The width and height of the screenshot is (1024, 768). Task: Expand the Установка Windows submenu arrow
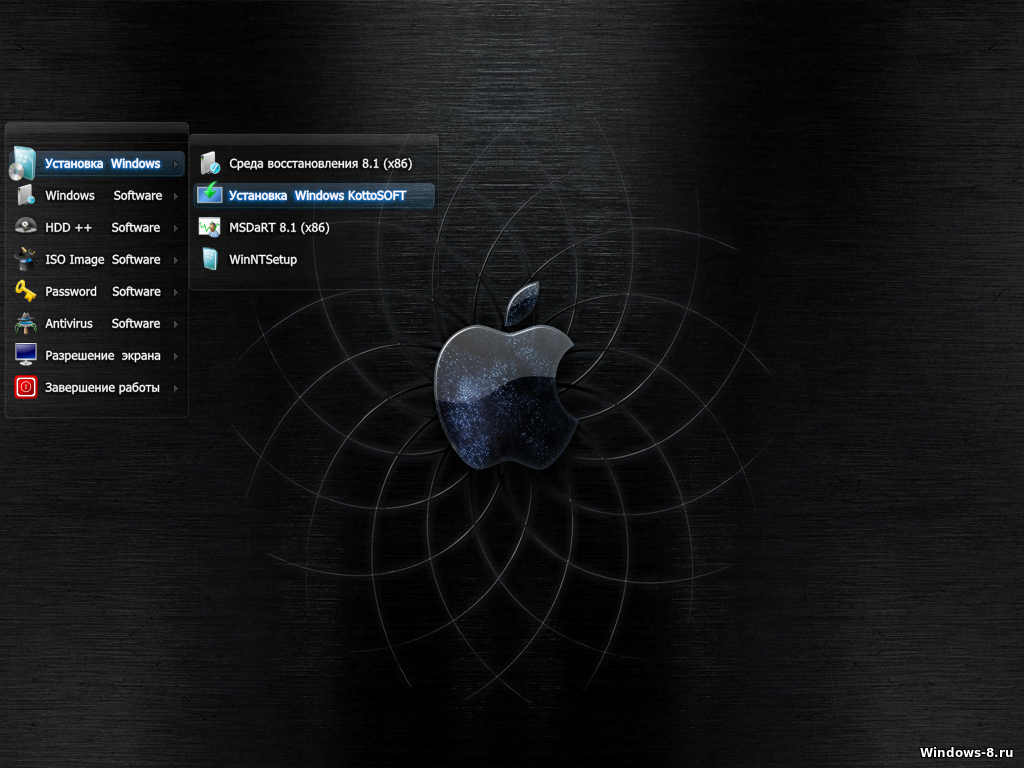pos(176,164)
